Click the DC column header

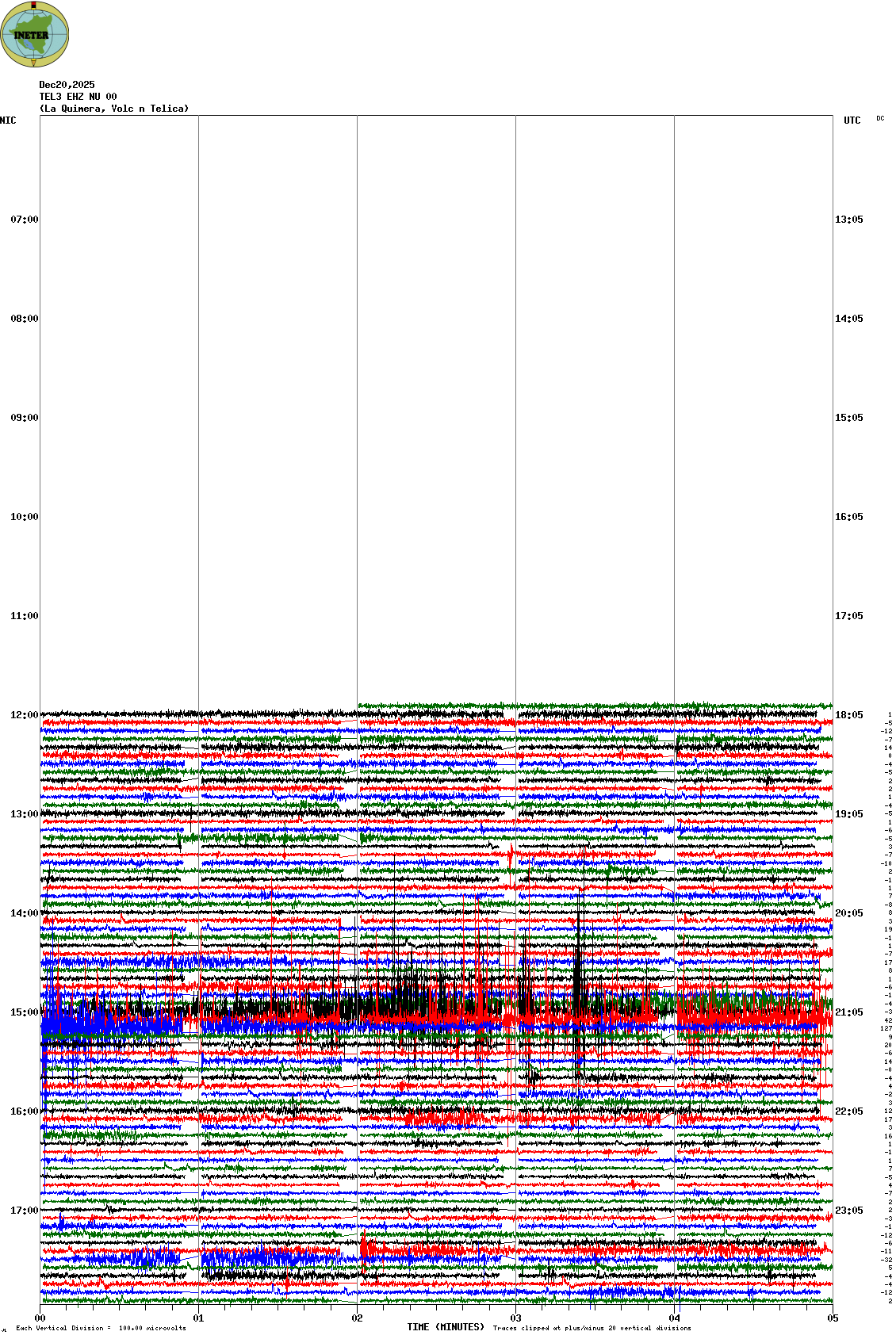(880, 119)
